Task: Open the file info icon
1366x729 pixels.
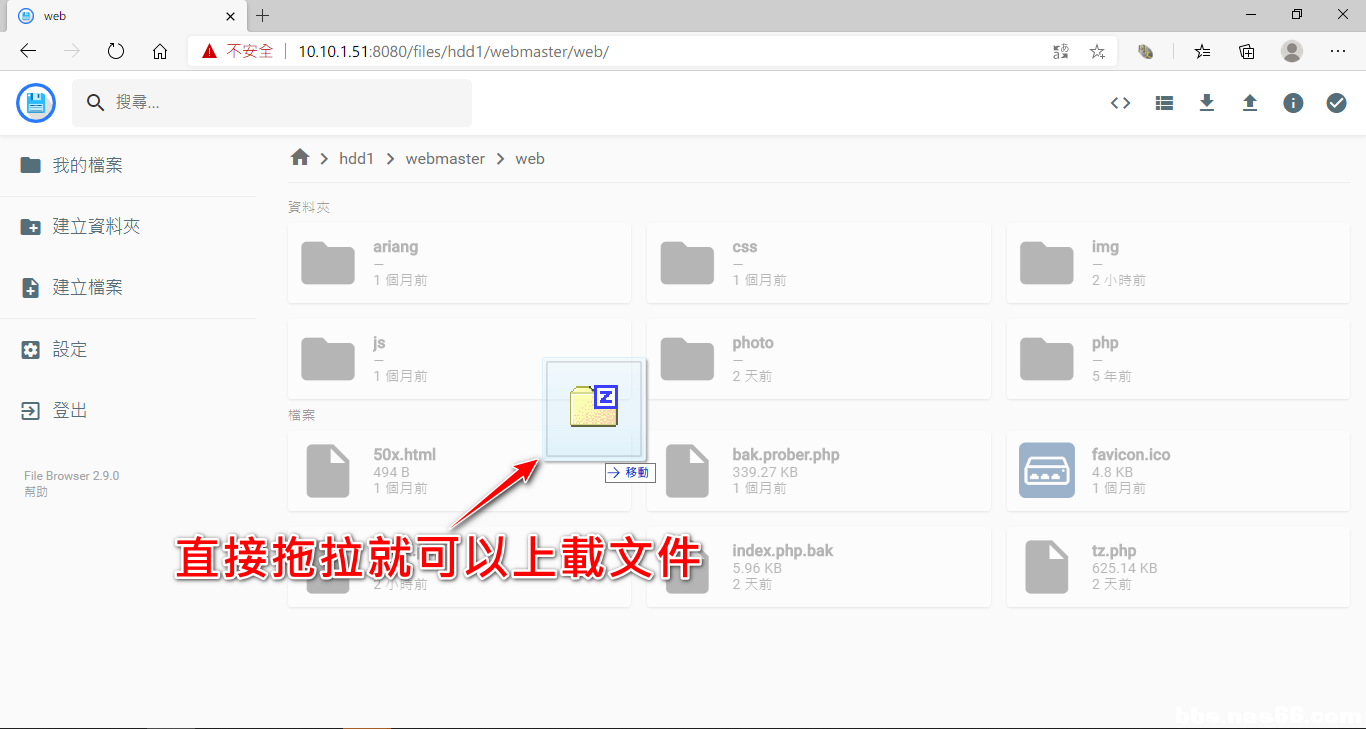Action: click(x=1293, y=103)
